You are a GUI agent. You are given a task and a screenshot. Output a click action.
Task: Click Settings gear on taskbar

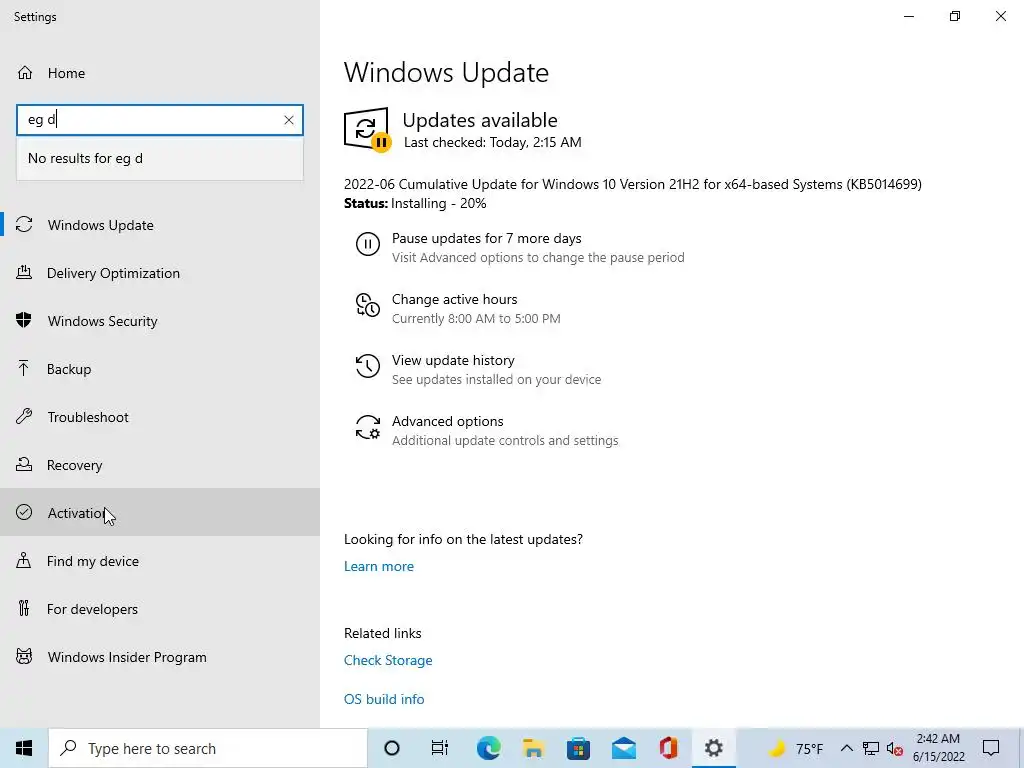714,748
